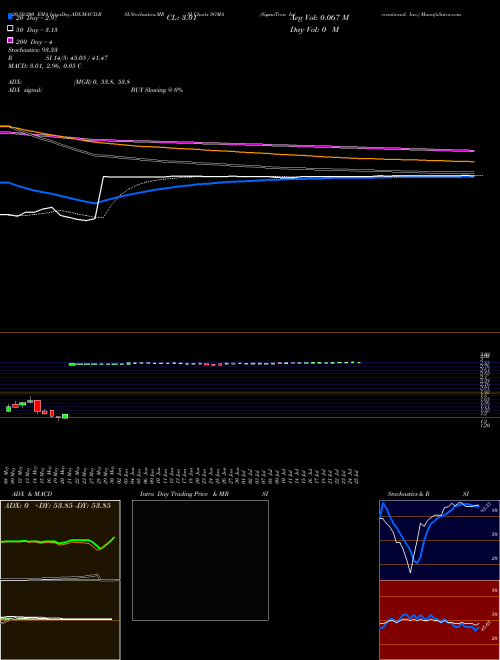Open the blue Stochastics chart panel

pyautogui.click(x=439, y=540)
